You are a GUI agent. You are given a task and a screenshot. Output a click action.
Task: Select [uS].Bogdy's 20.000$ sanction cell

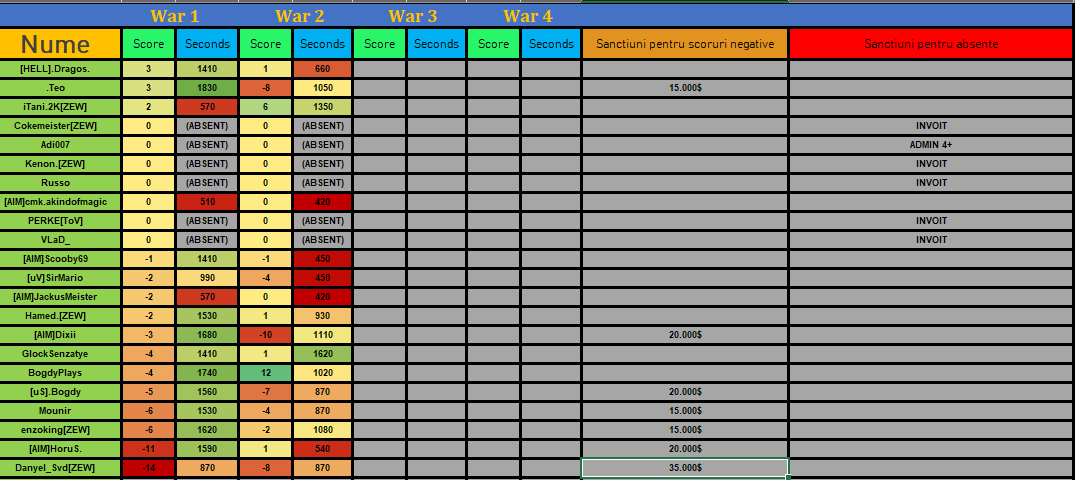[685, 392]
